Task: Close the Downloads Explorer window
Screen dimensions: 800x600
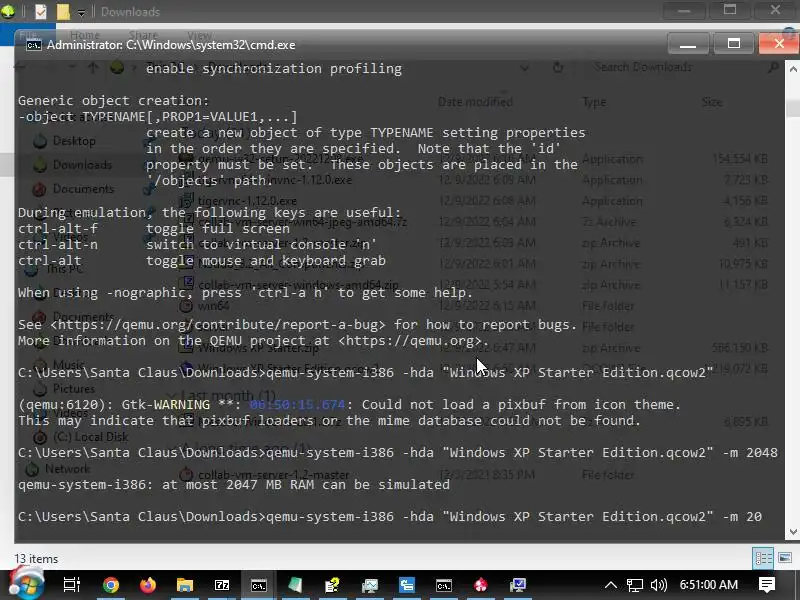Action: pos(775,10)
